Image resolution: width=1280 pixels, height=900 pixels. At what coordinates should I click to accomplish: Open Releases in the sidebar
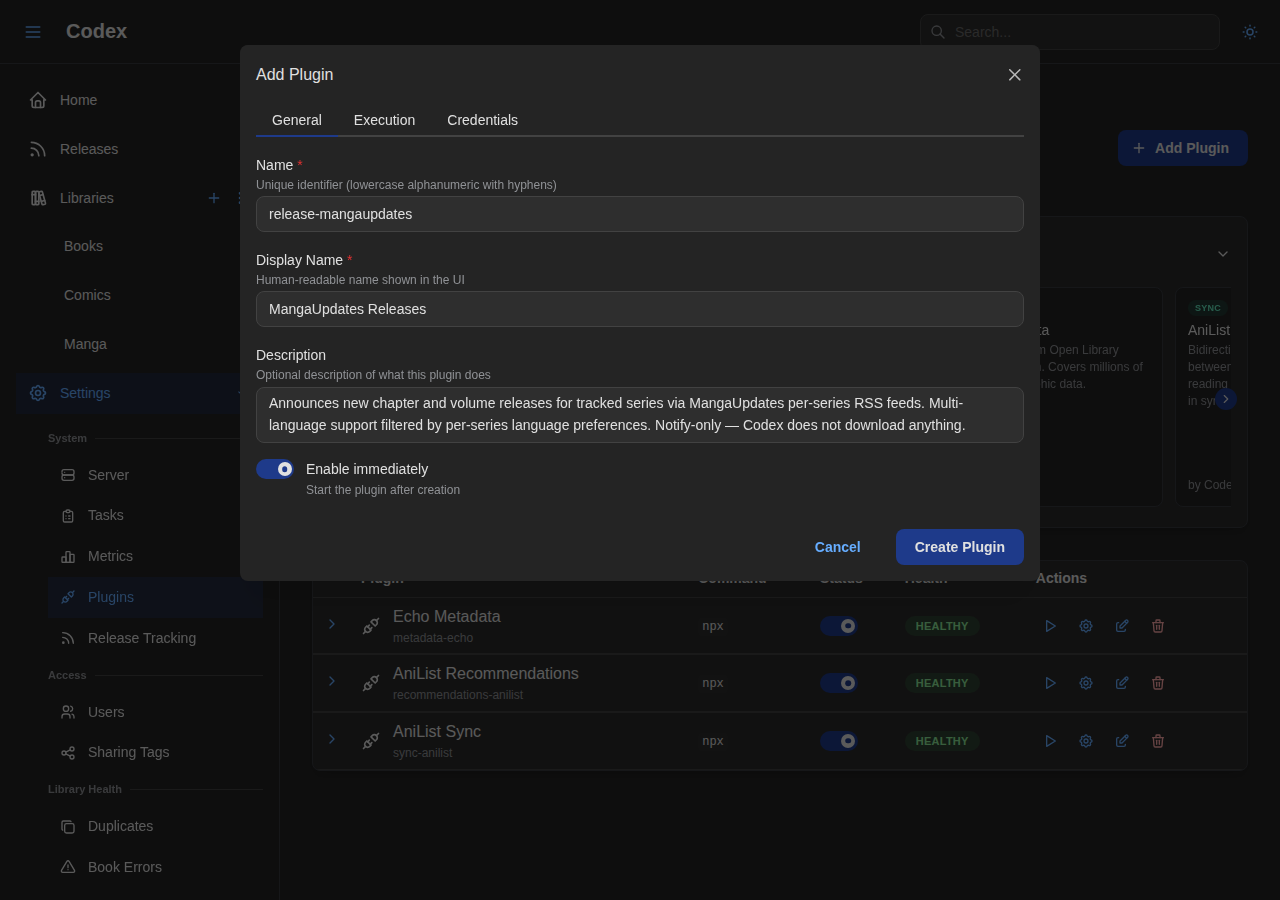[x=140, y=149]
